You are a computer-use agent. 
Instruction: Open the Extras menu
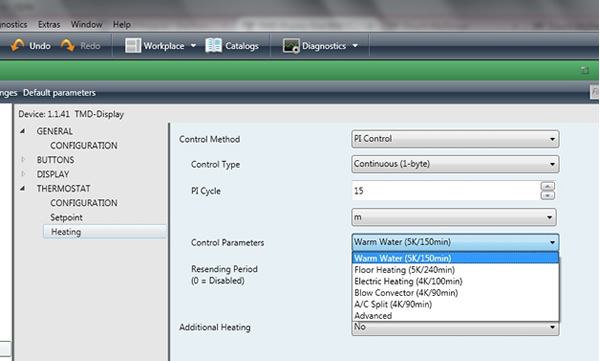pyautogui.click(x=49, y=25)
